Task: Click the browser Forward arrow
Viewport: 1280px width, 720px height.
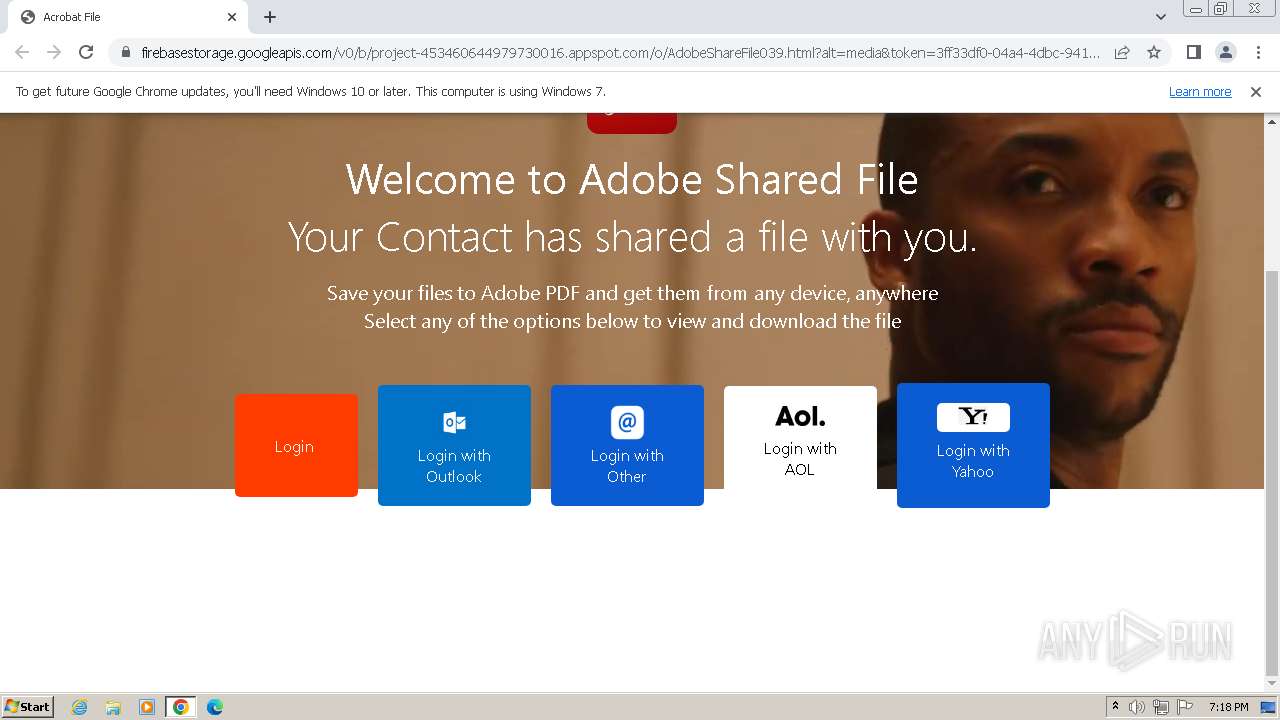Action: point(54,52)
